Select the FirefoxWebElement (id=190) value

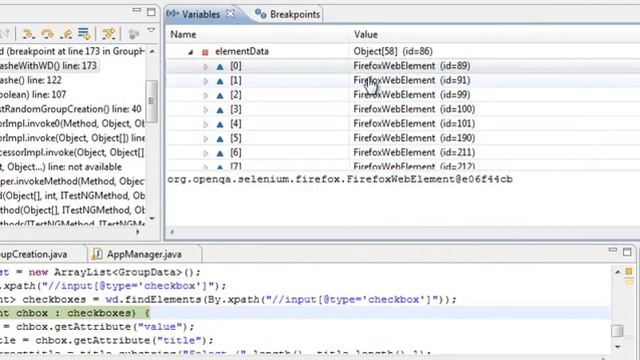click(x=414, y=138)
